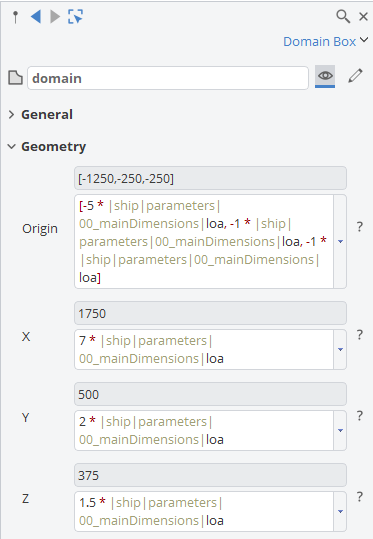Click the Z value 375
This screenshot has width=373, height=539.
210,475
